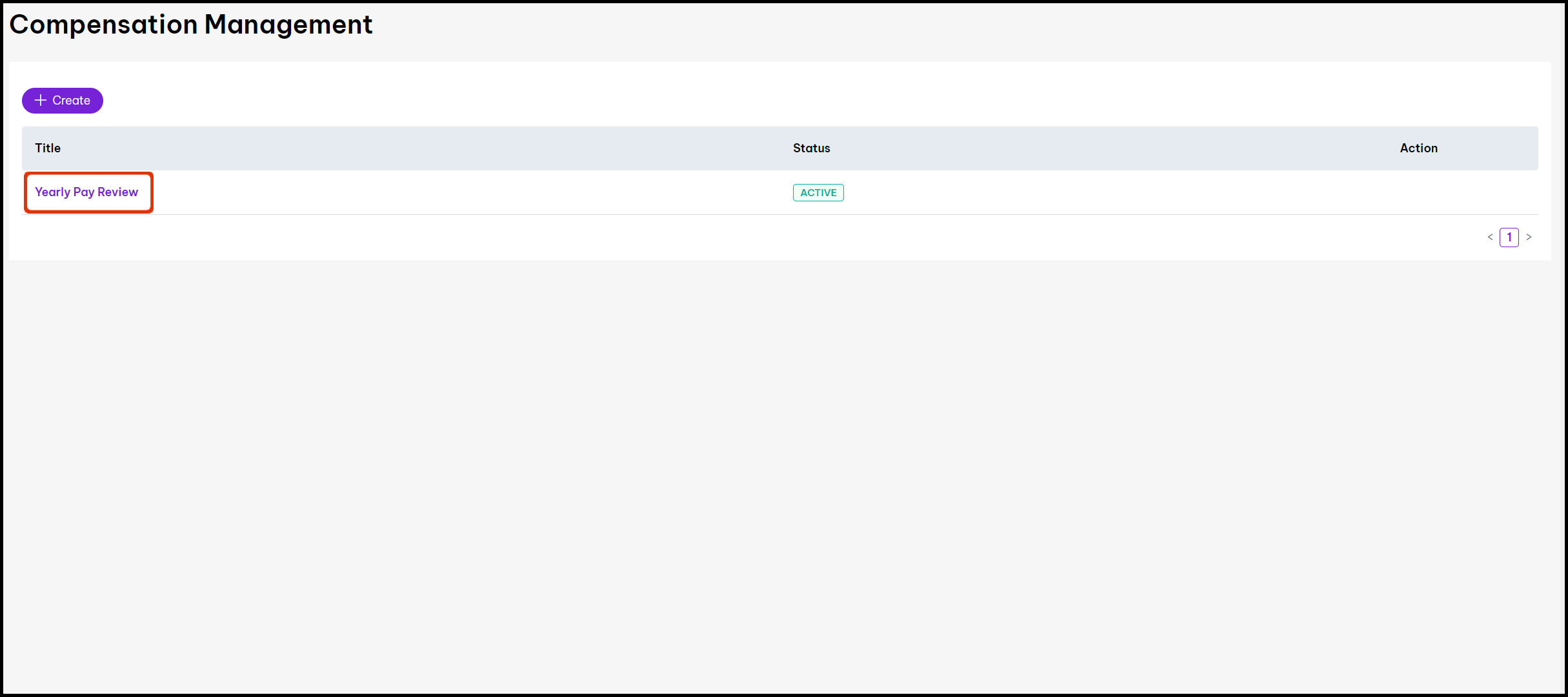Click the word Review in the table link
Image resolution: width=1568 pixels, height=697 pixels.
pyautogui.click(x=117, y=192)
